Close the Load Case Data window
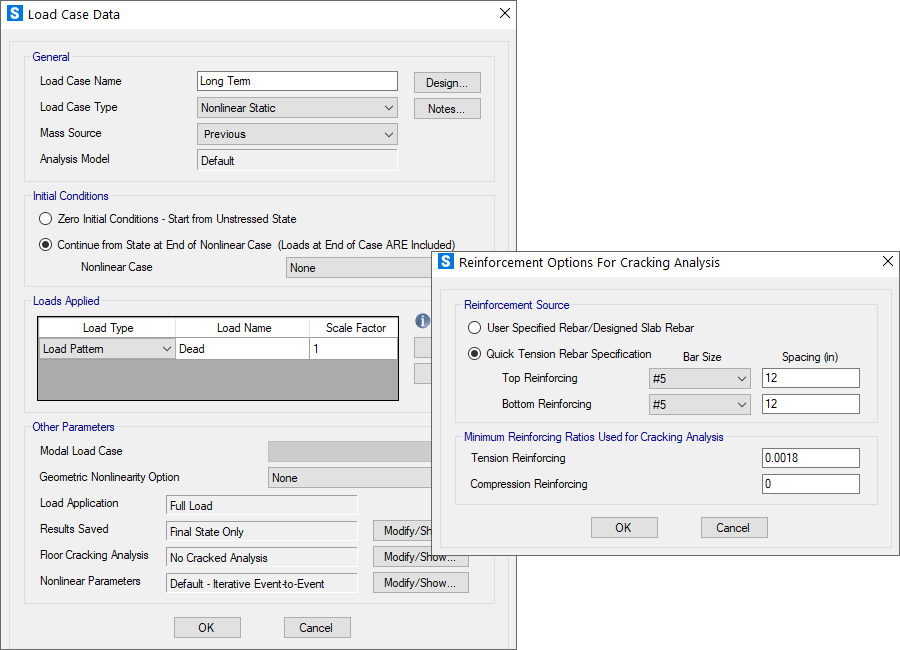The height and width of the screenshot is (650, 900). point(504,14)
